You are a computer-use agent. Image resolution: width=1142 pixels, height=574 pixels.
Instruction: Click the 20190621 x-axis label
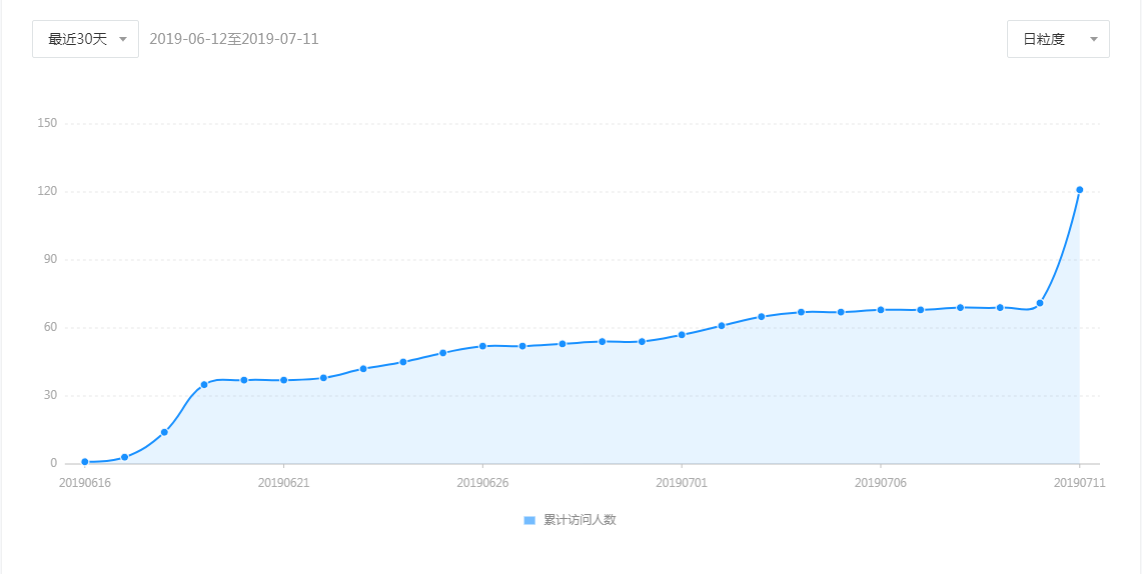coord(284,482)
